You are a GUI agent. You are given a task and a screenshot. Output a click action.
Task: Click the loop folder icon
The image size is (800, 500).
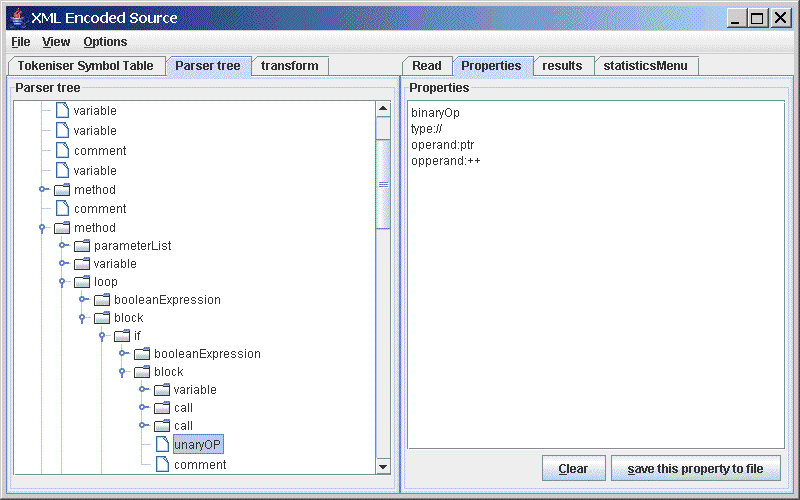click(x=81, y=282)
